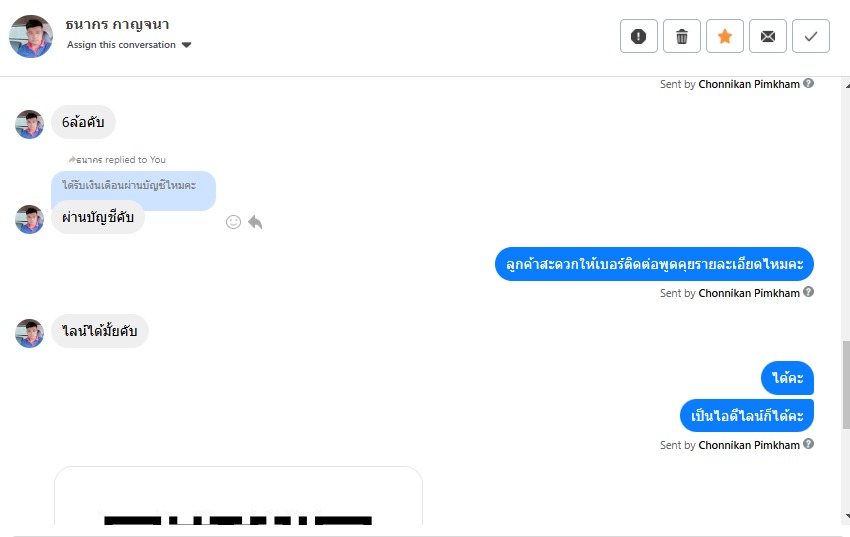Open ธนากร กาญจนา profile picture in header
This screenshot has height=537, width=850.
[31, 36]
